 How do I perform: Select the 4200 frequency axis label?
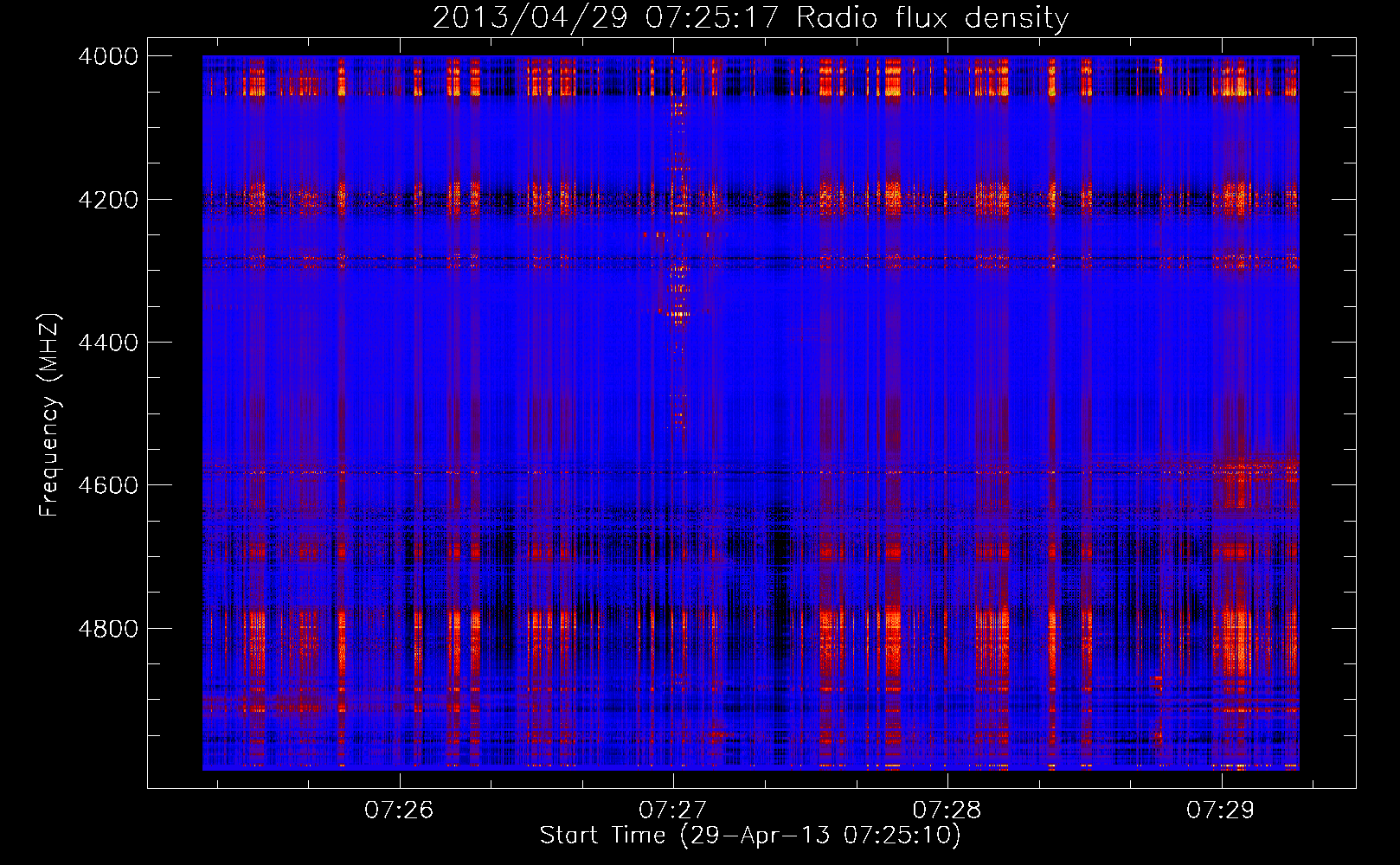tap(108, 200)
